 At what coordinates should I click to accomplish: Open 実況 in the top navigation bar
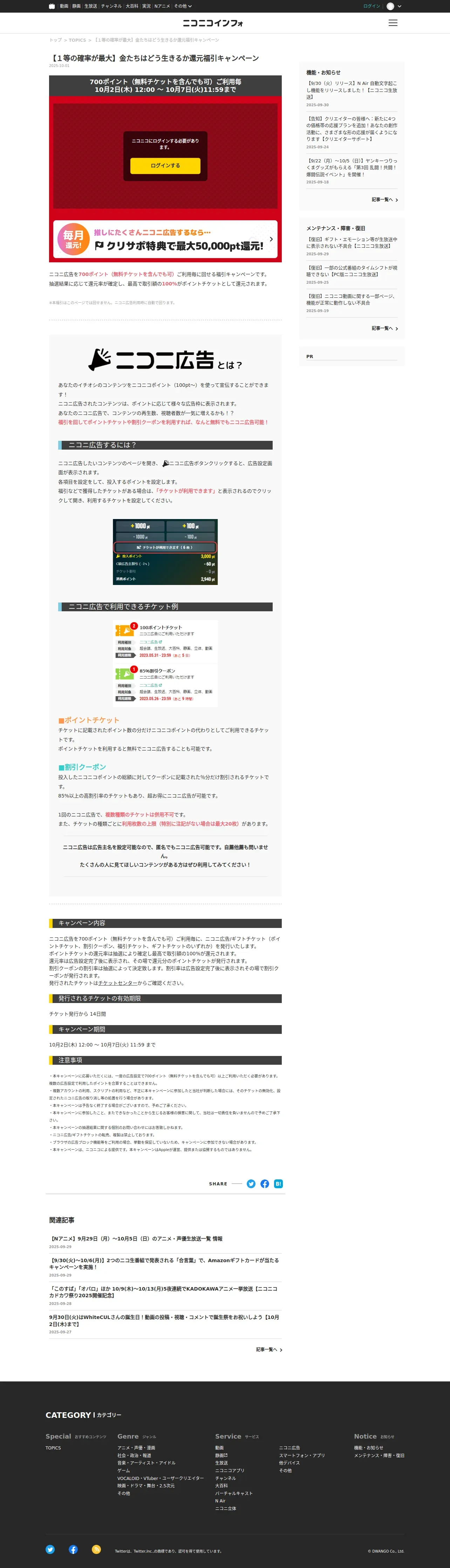(146, 6)
